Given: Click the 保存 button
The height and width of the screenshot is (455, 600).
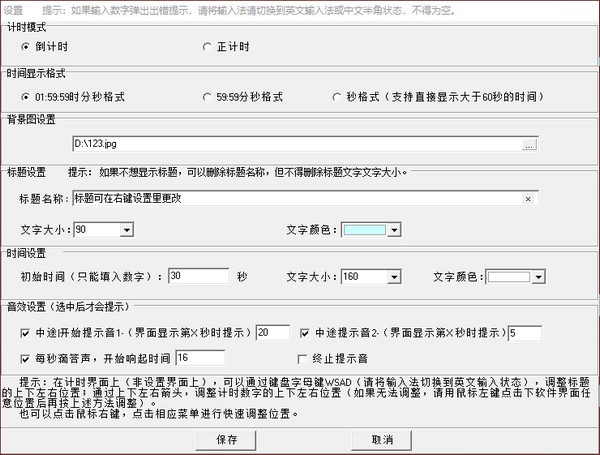Looking at the screenshot, I should tap(226, 439).
